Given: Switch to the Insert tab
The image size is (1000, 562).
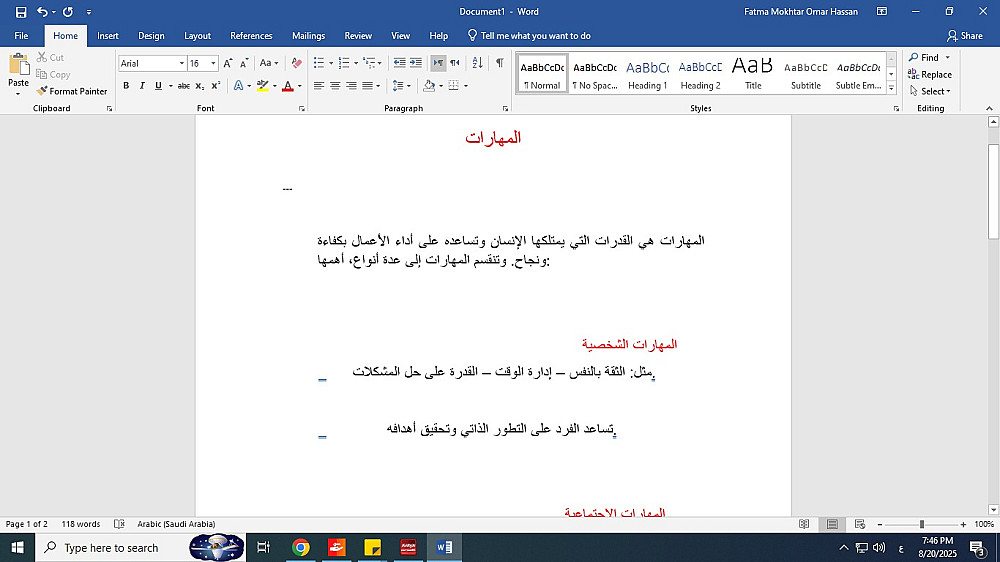Looking at the screenshot, I should (x=108, y=36).
